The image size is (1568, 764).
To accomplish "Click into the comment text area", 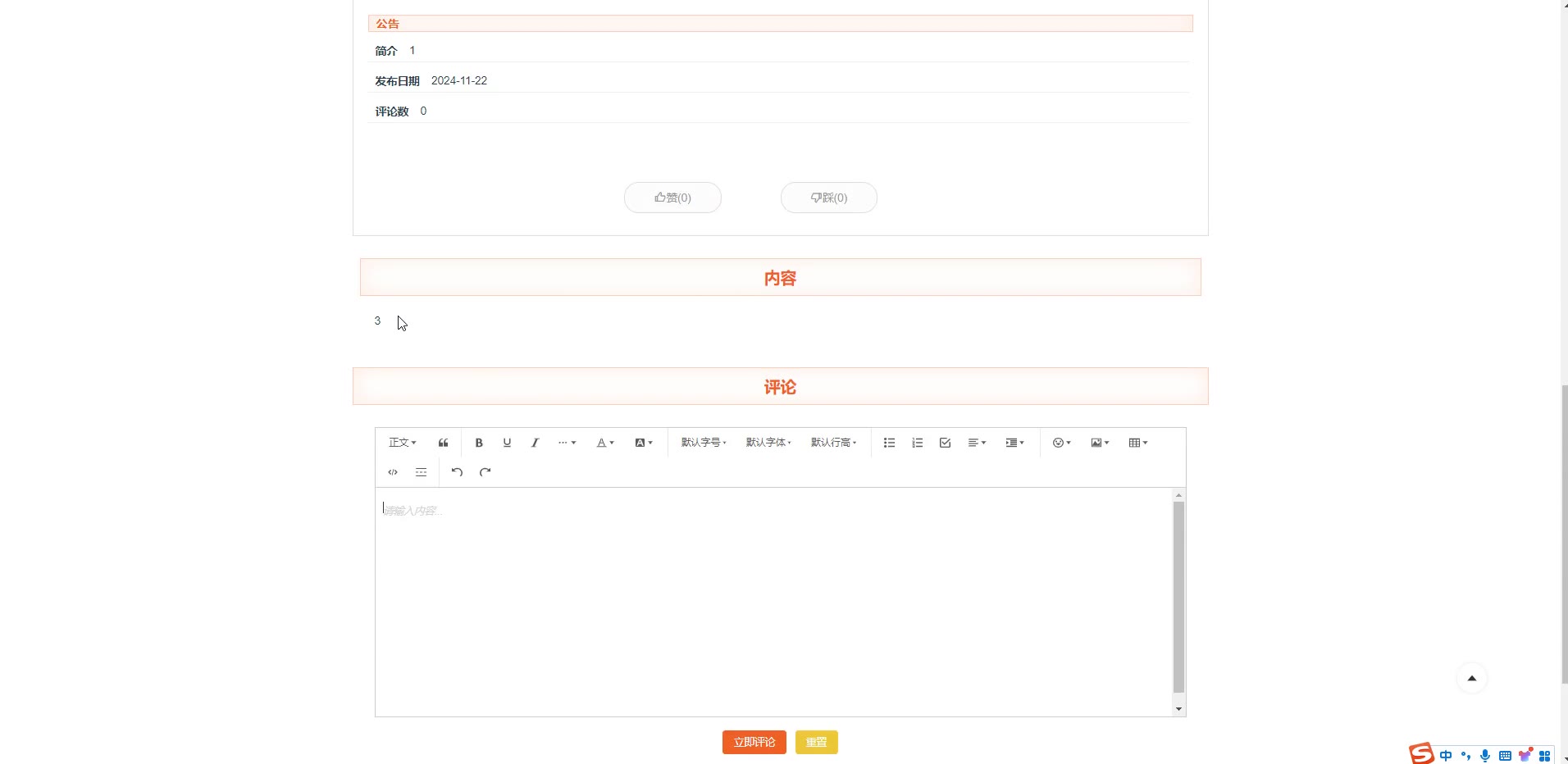I will pos(774,602).
